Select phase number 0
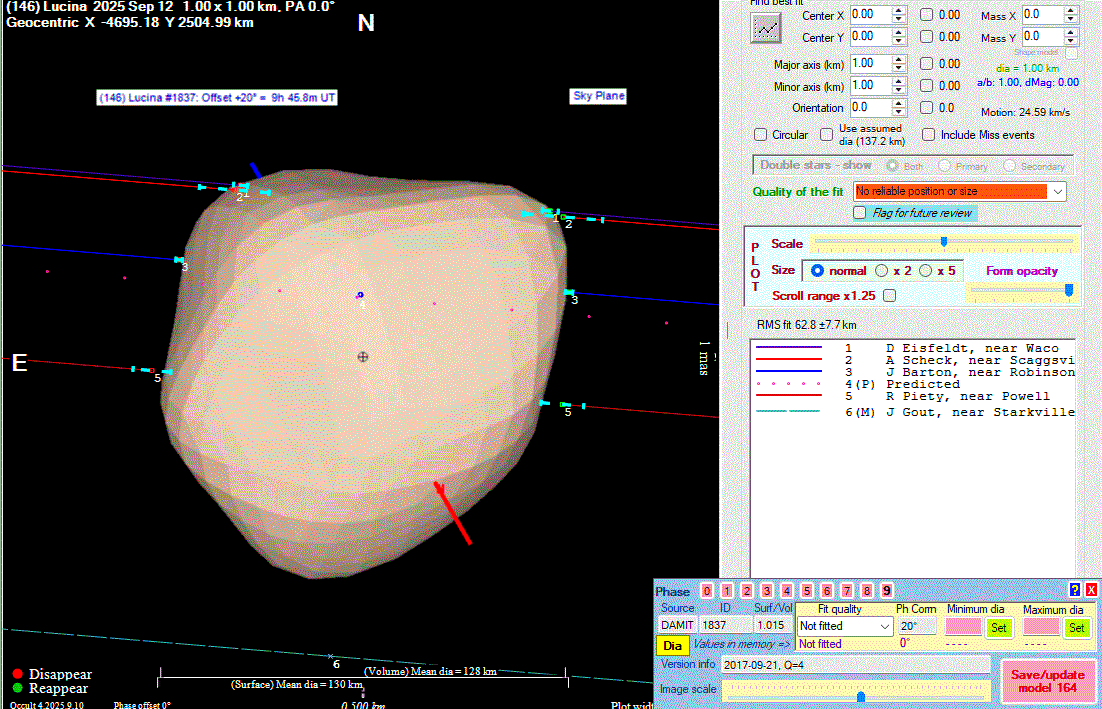This screenshot has height=709, width=1102. pos(707,591)
